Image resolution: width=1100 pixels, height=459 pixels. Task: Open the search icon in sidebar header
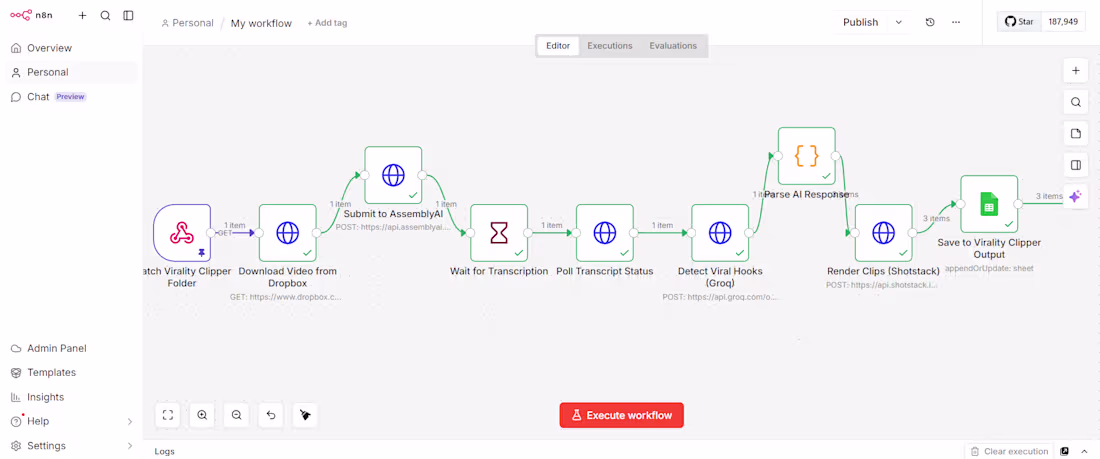pos(105,15)
